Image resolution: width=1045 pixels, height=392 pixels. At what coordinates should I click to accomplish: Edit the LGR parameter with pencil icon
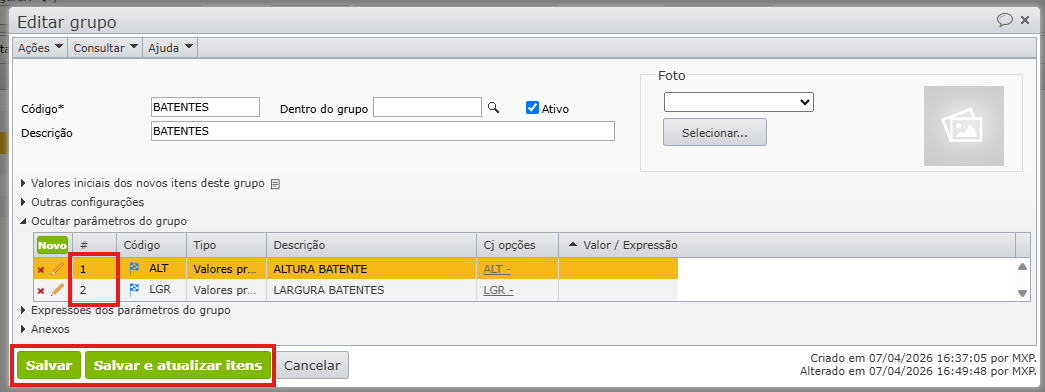(57, 290)
